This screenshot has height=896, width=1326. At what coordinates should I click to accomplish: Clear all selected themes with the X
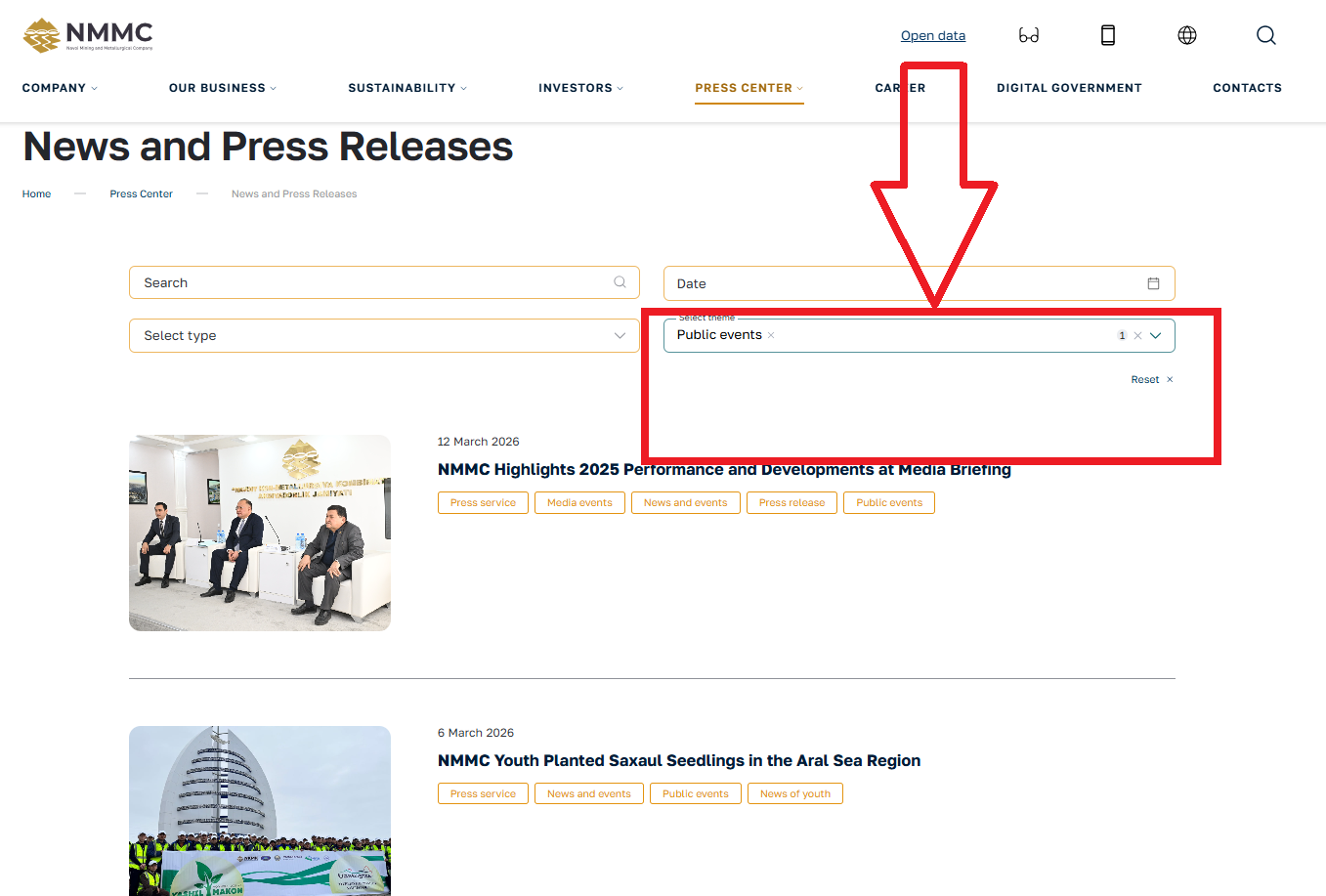(x=1137, y=335)
